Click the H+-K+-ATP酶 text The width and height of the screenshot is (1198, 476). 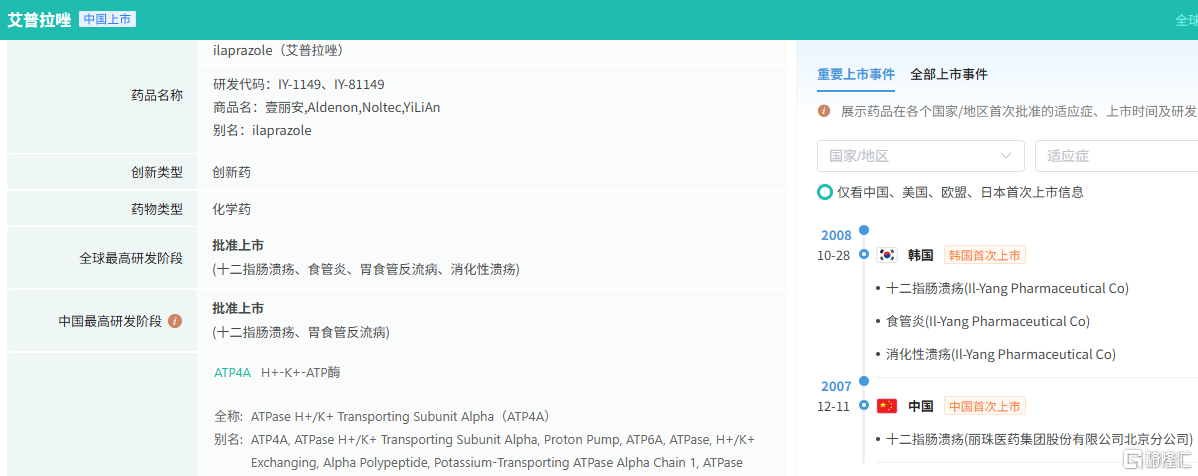(301, 373)
